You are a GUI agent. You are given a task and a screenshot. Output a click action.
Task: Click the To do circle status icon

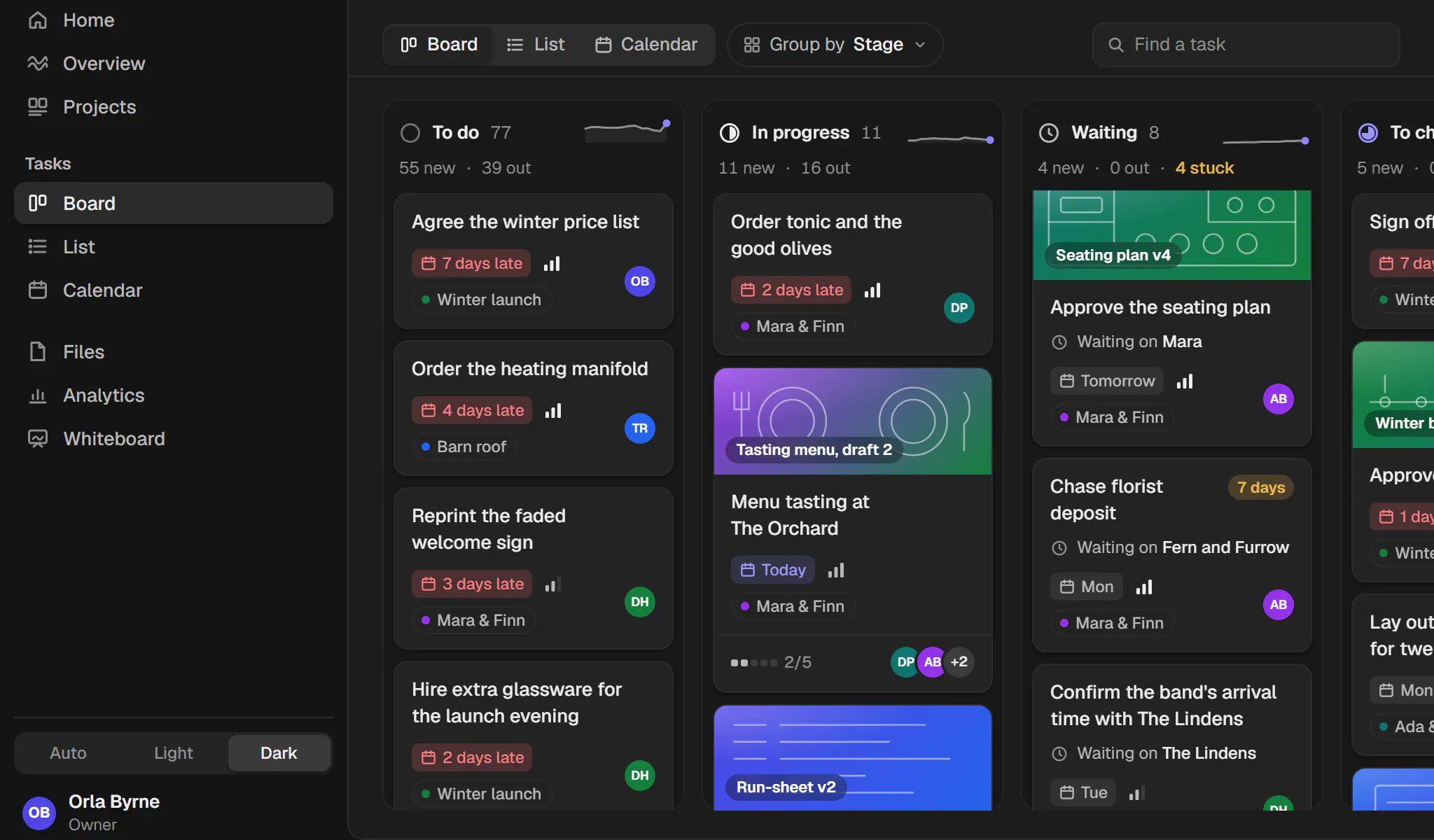click(410, 133)
